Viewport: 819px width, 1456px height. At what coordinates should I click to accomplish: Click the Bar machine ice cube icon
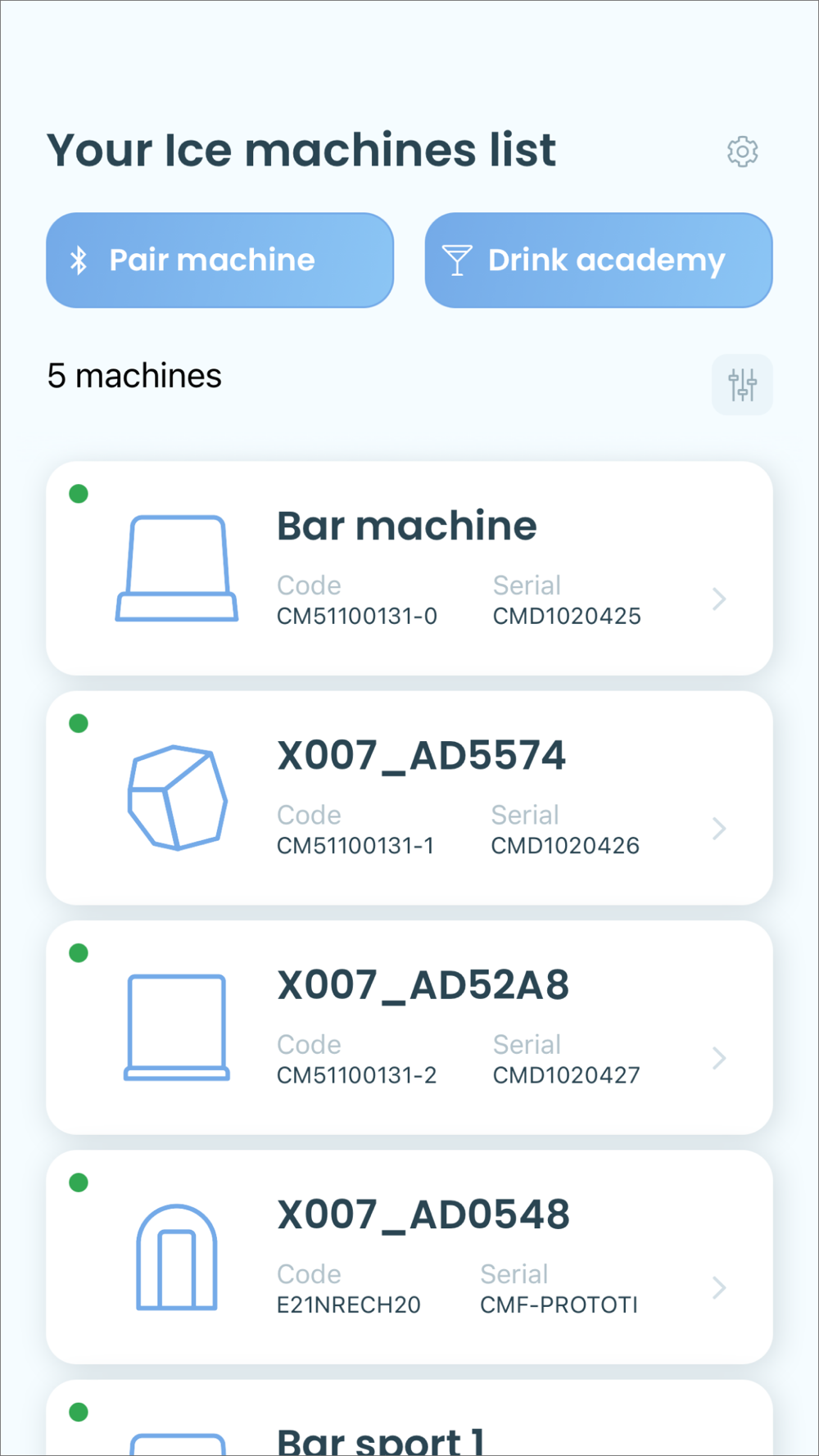(177, 568)
